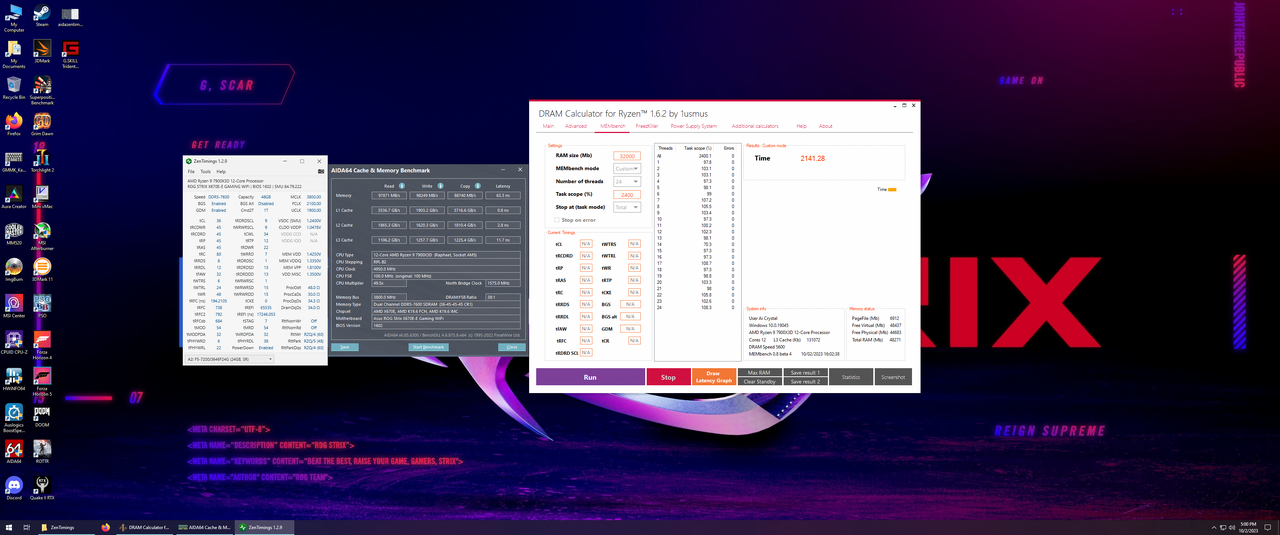Click Save result 2 button

pyautogui.click(x=804, y=381)
